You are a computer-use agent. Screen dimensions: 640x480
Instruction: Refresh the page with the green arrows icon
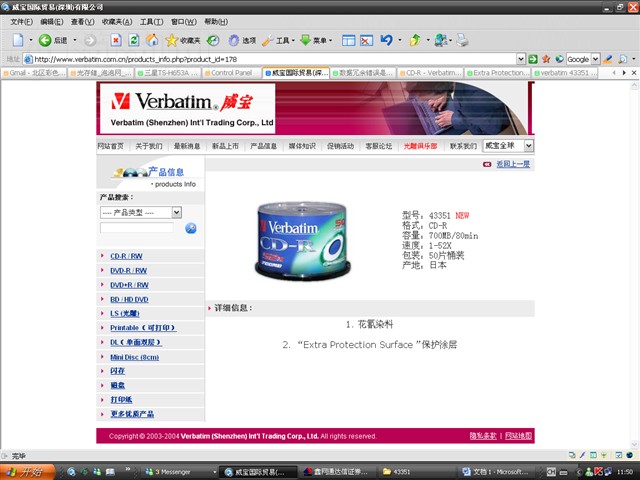[x=134, y=40]
